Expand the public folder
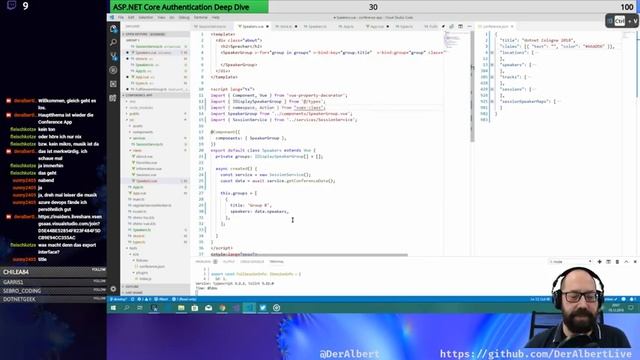 pyautogui.click(x=135, y=113)
